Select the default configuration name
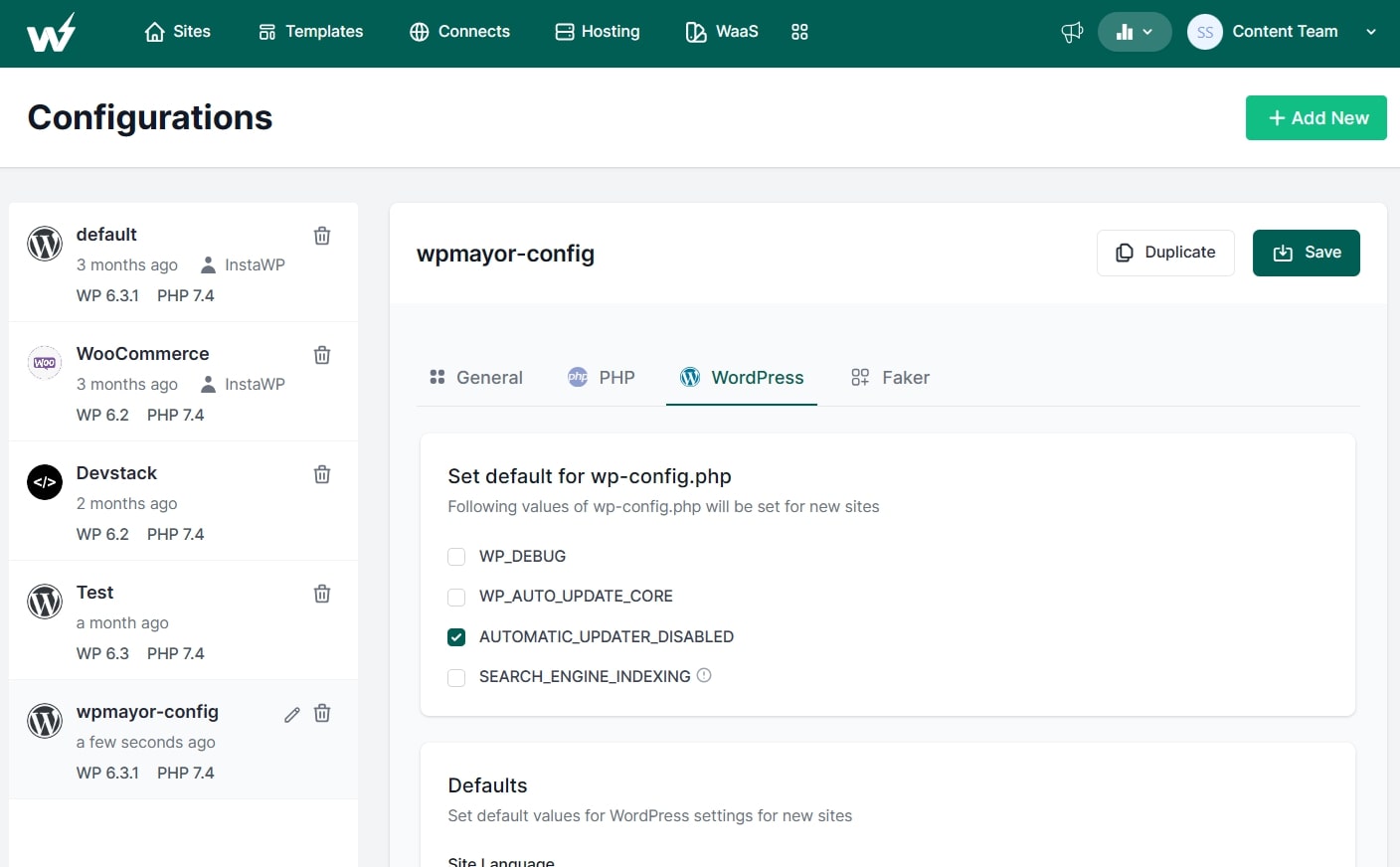Image resolution: width=1400 pixels, height=867 pixels. pyautogui.click(x=106, y=235)
